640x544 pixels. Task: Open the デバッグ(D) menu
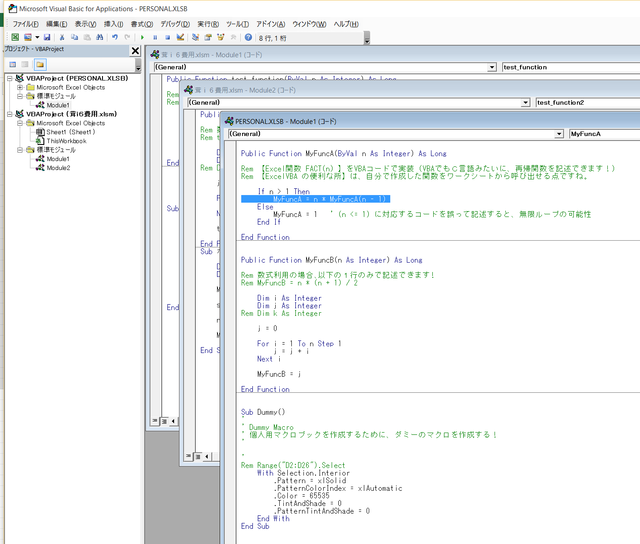[175, 24]
